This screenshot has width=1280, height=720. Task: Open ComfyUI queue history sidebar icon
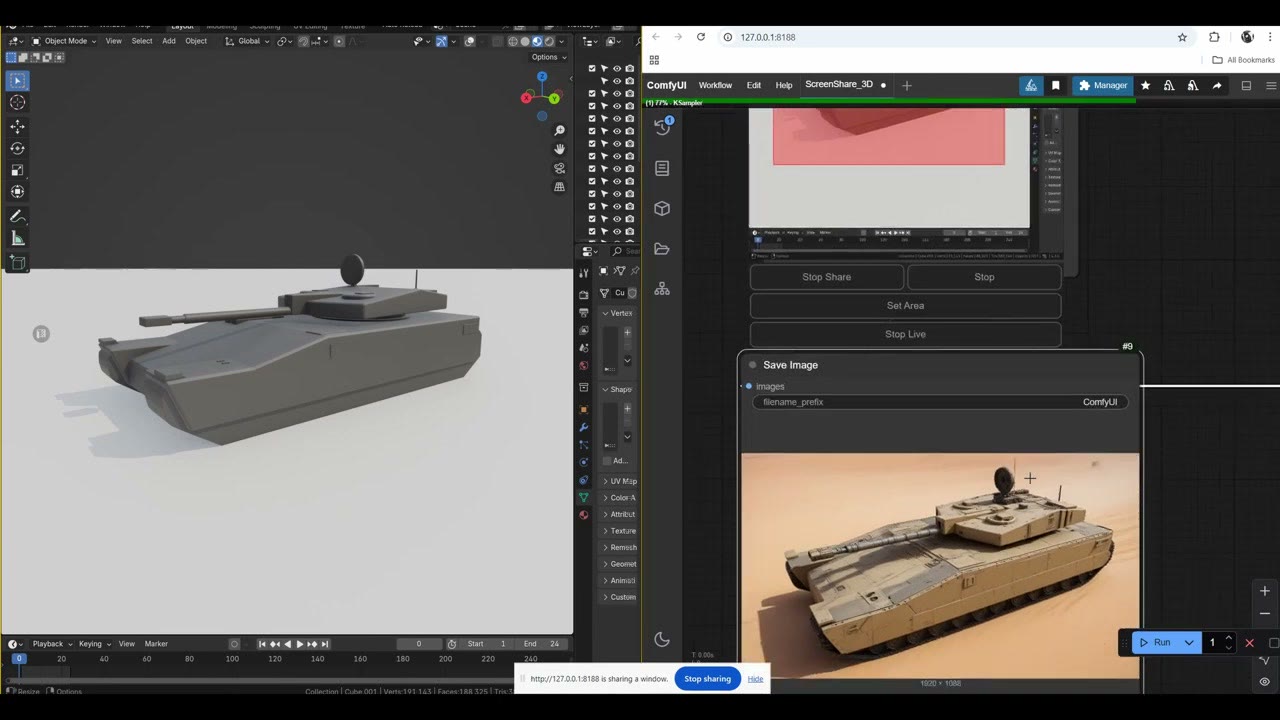click(x=662, y=127)
